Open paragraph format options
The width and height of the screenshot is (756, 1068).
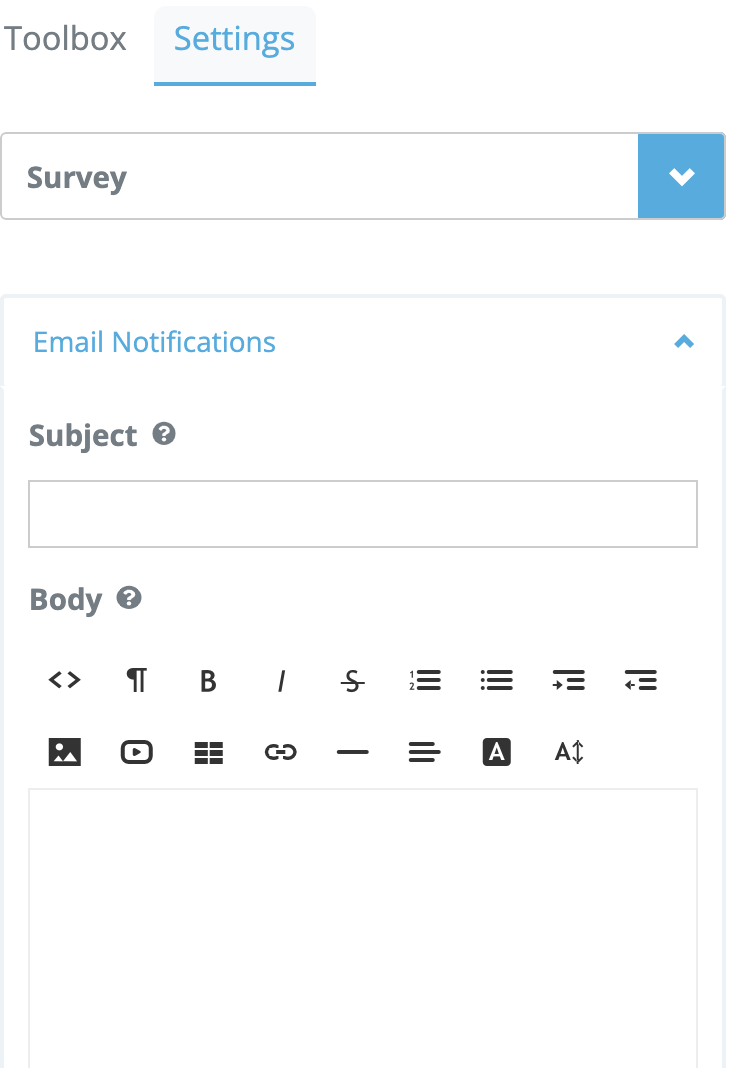point(137,681)
